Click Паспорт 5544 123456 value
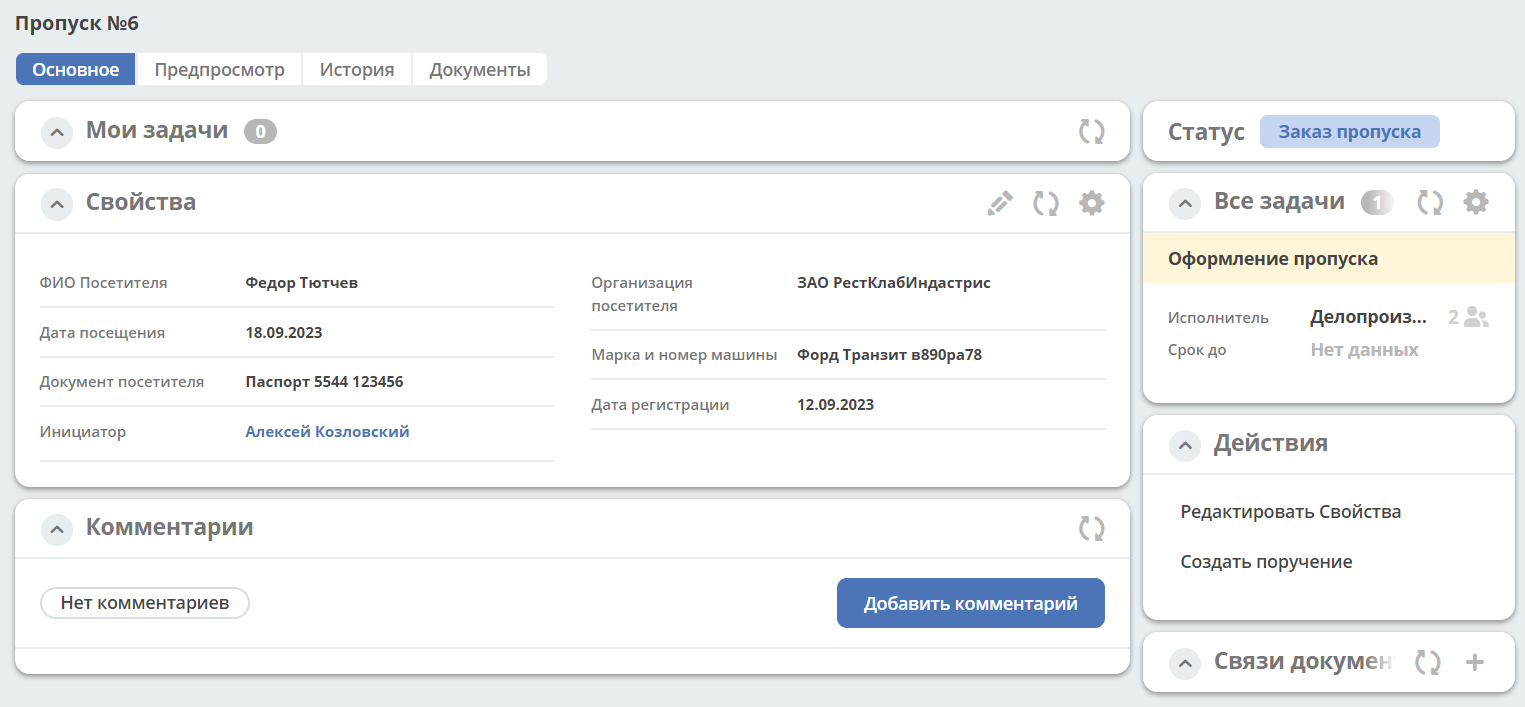 click(325, 382)
